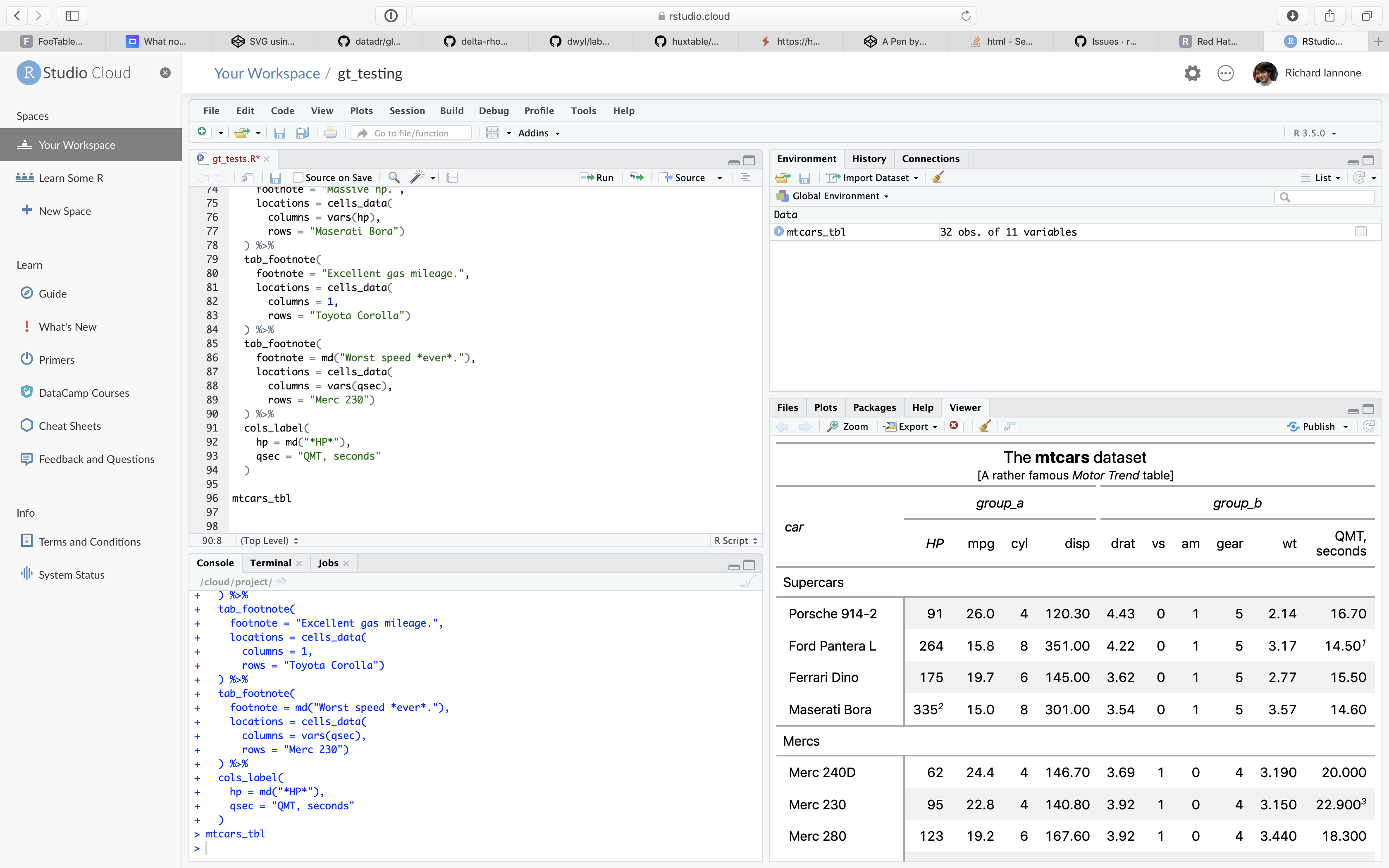
Task: Enable the Source on Save checkbox
Action: tap(298, 177)
